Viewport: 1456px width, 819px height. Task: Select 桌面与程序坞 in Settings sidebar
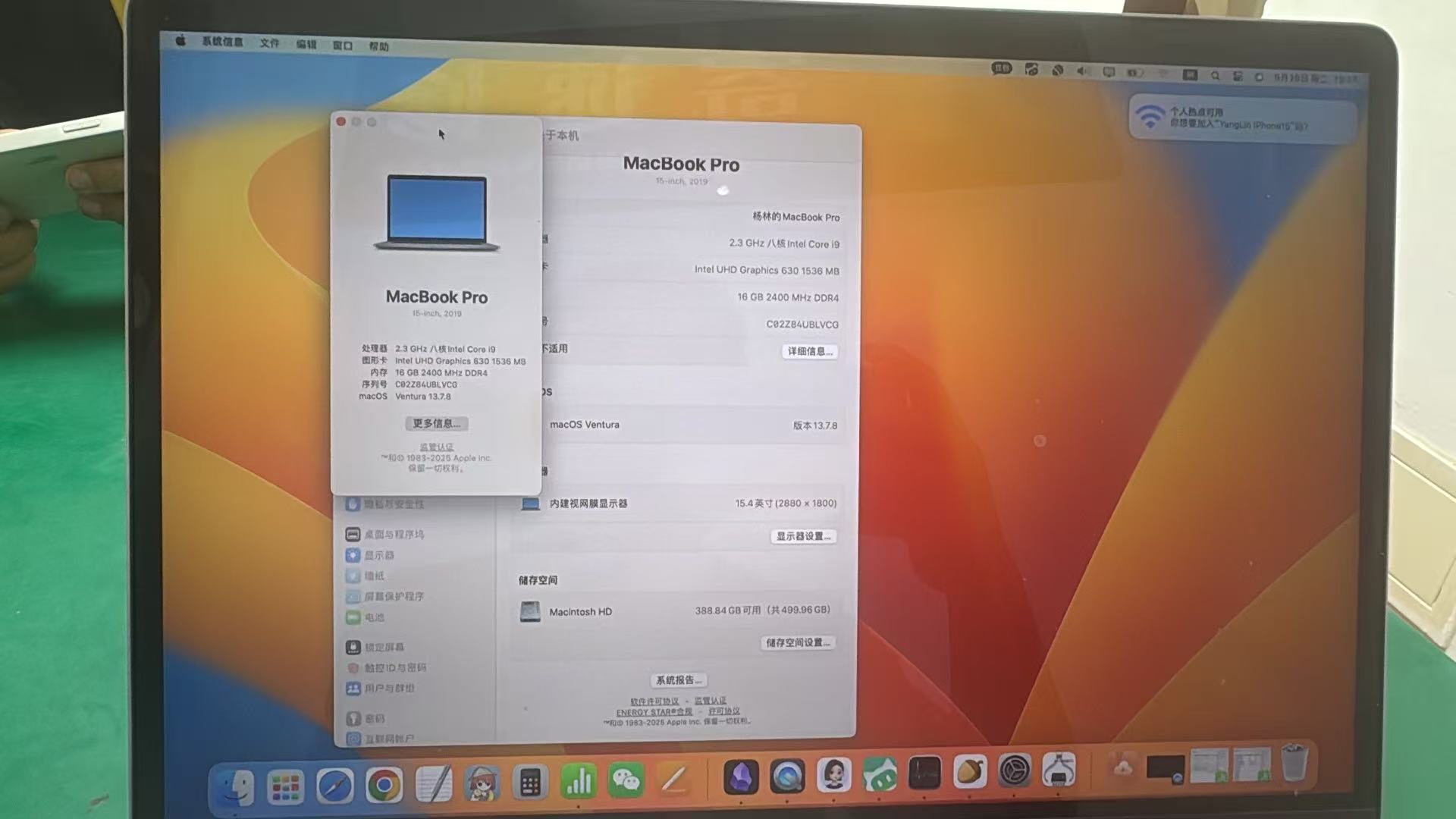click(x=385, y=534)
